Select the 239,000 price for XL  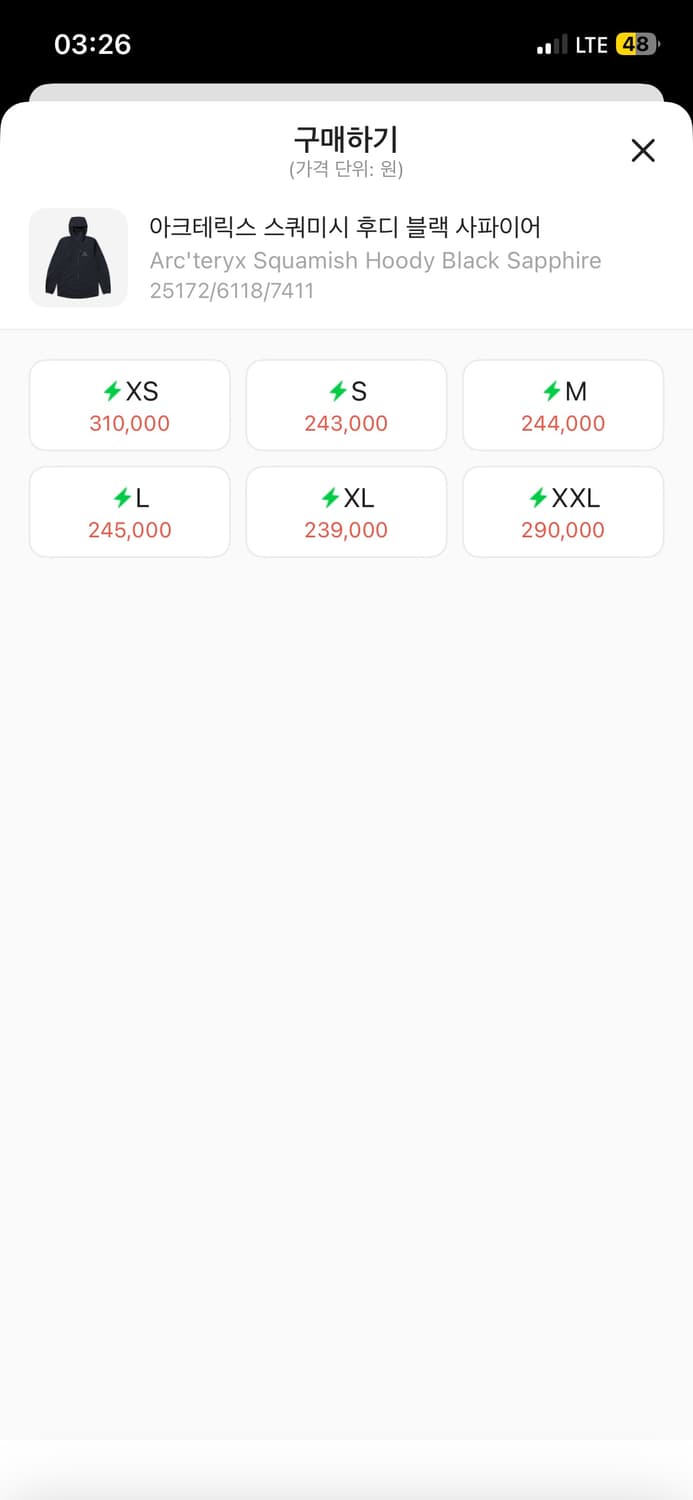coord(346,531)
